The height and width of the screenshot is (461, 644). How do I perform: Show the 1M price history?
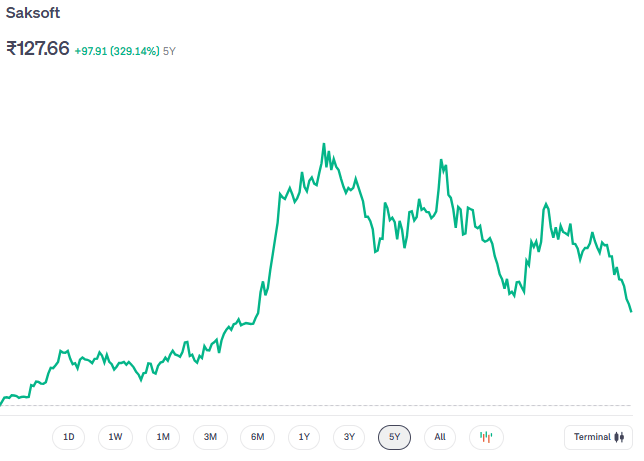(x=163, y=437)
